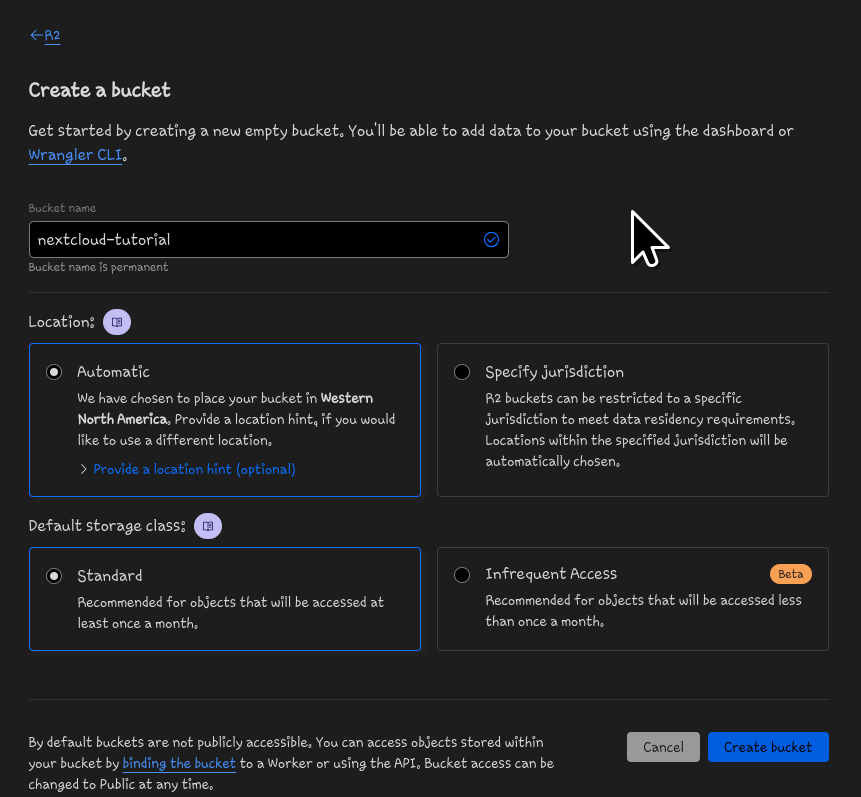Open Default storage class documentation icon
Screen dimensions: 861x797
coord(208,525)
